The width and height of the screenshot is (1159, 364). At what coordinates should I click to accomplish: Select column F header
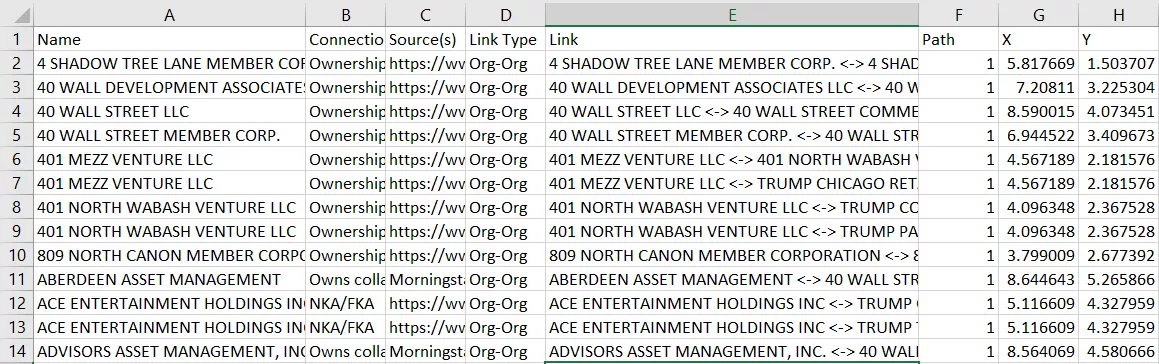(959, 15)
